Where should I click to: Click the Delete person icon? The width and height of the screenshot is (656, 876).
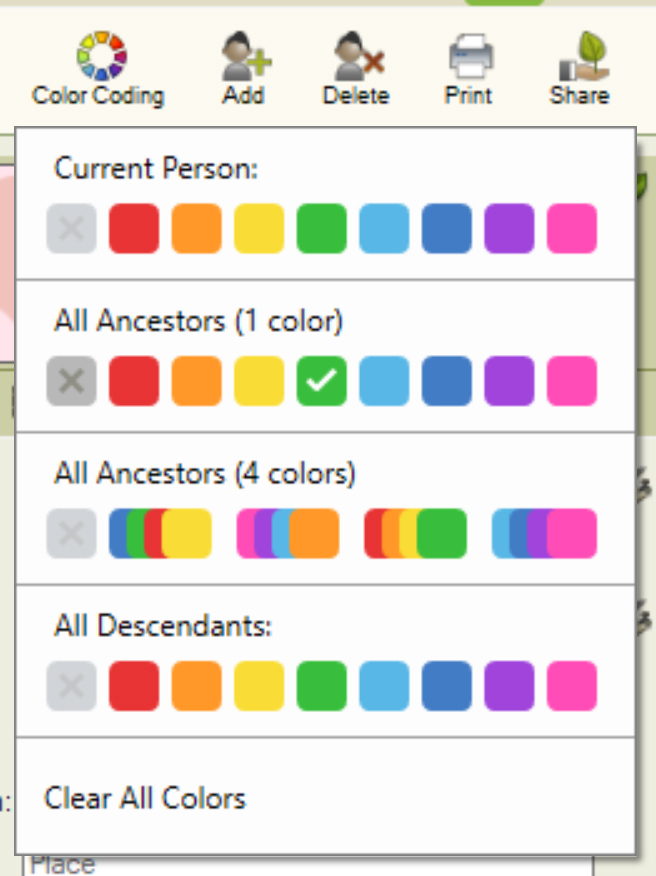click(x=355, y=60)
